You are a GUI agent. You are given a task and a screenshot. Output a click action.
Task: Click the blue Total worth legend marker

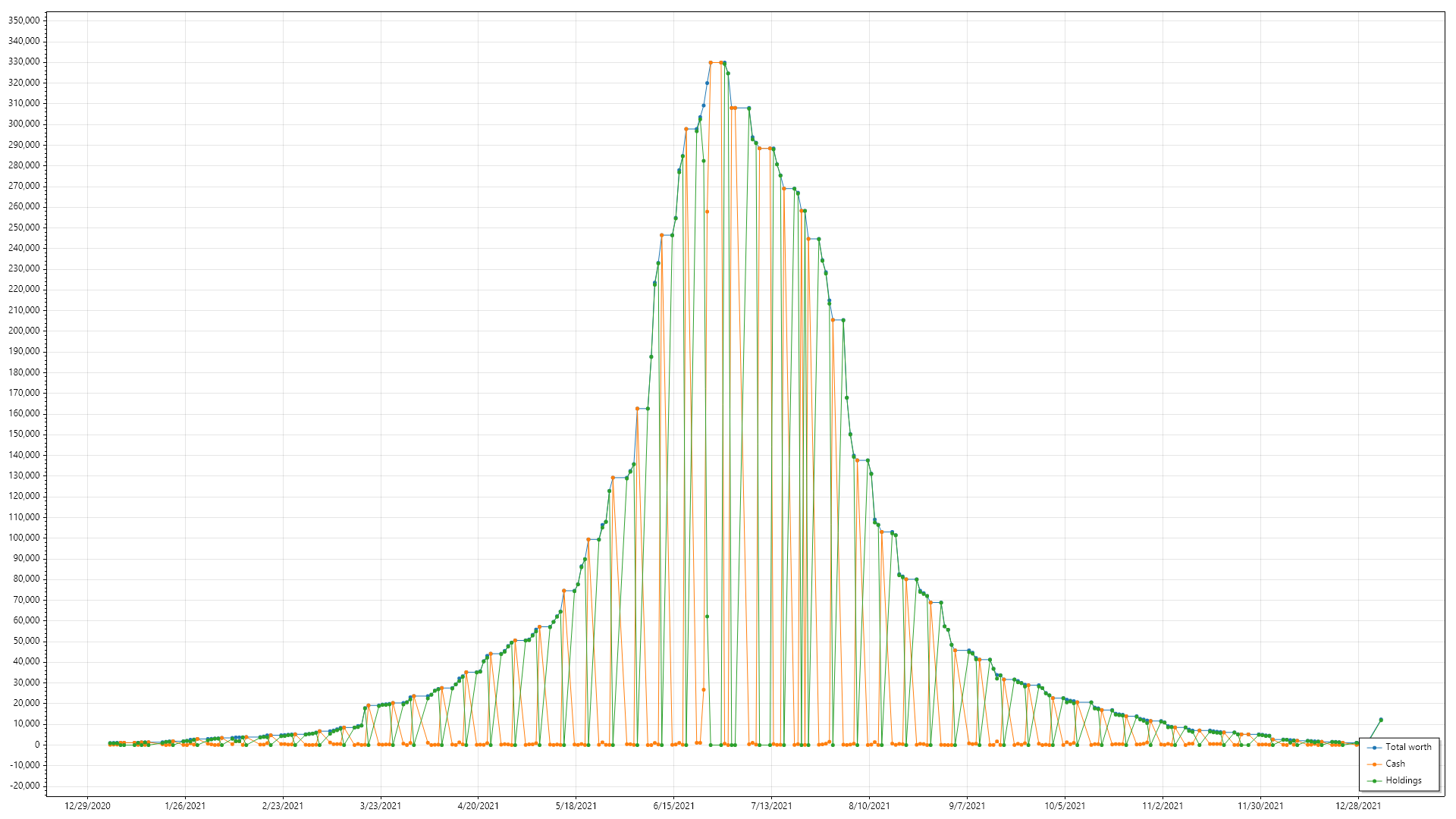click(x=1374, y=748)
